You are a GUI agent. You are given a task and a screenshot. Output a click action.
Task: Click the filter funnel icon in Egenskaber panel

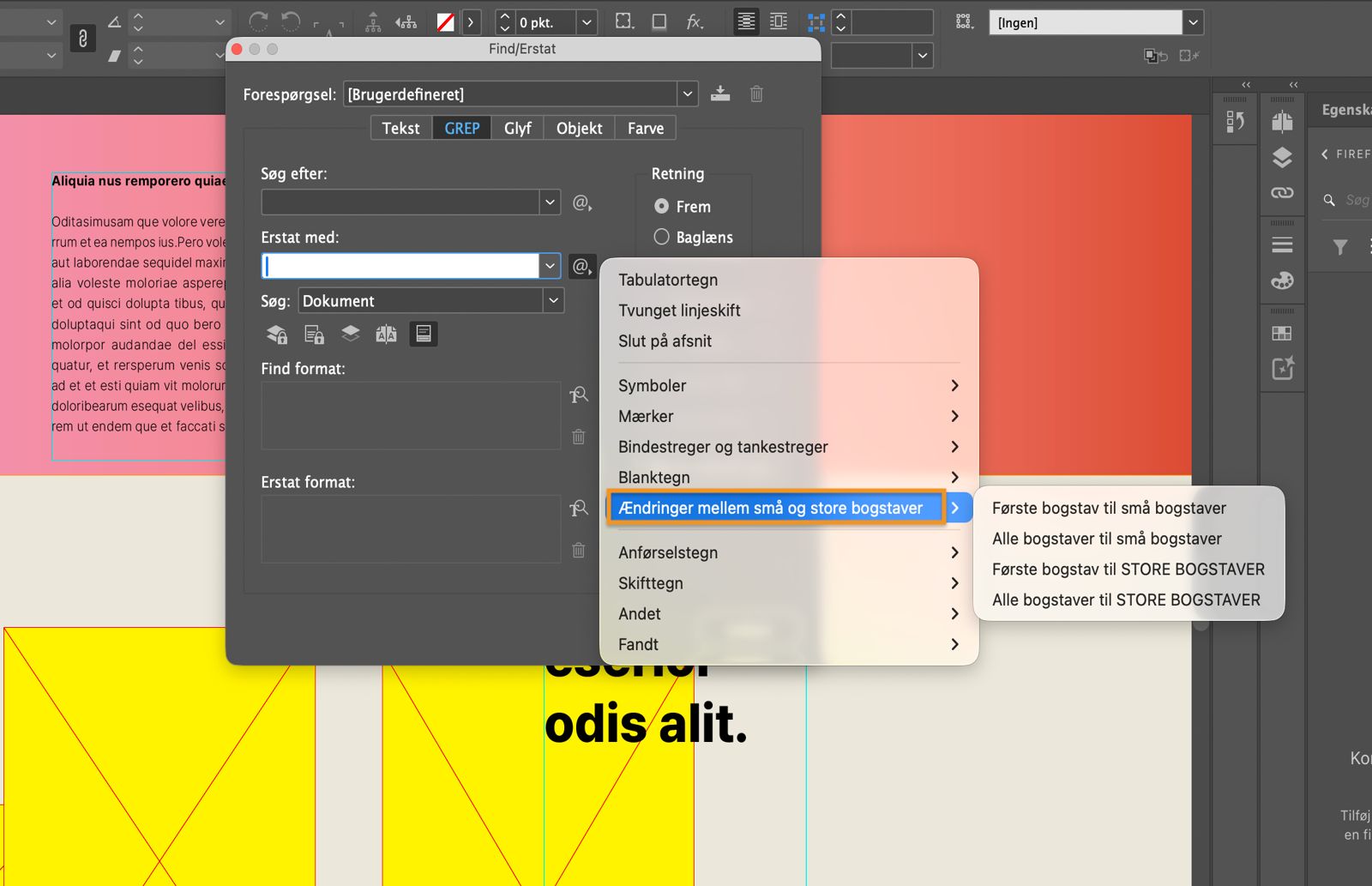pyautogui.click(x=1340, y=248)
